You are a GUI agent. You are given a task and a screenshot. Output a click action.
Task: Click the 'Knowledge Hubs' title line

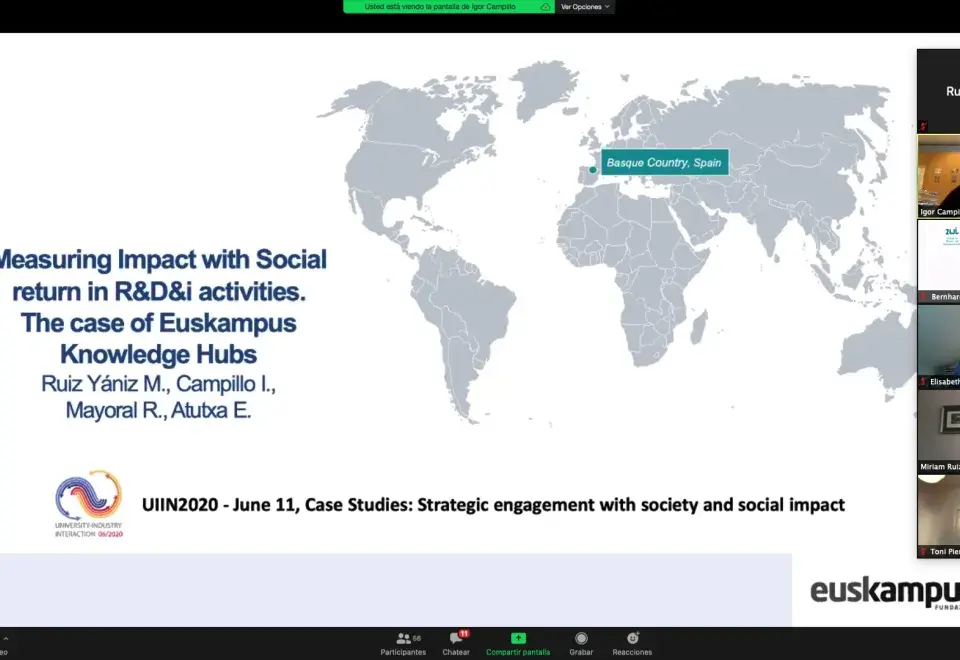click(158, 354)
